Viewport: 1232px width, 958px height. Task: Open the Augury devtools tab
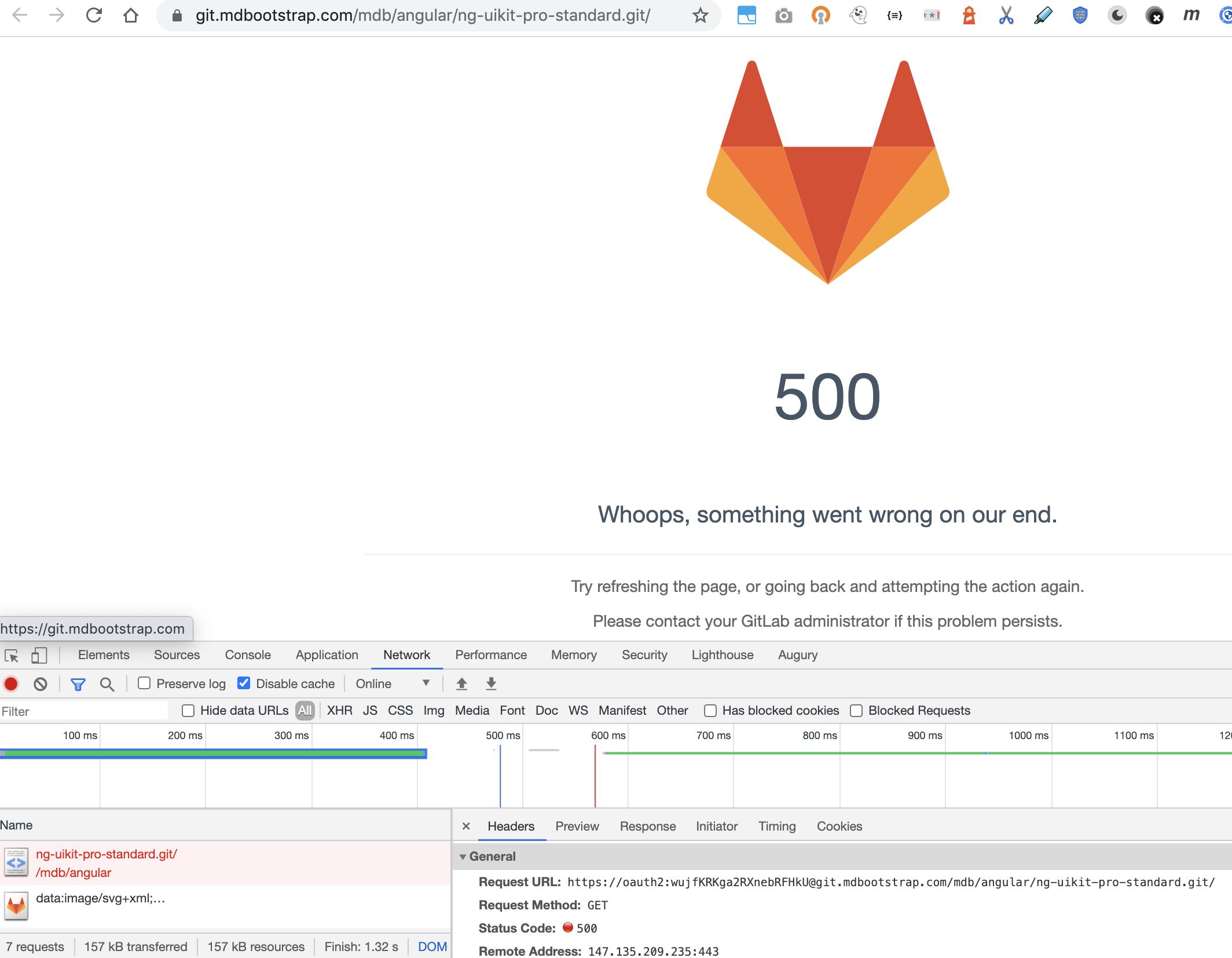798,655
